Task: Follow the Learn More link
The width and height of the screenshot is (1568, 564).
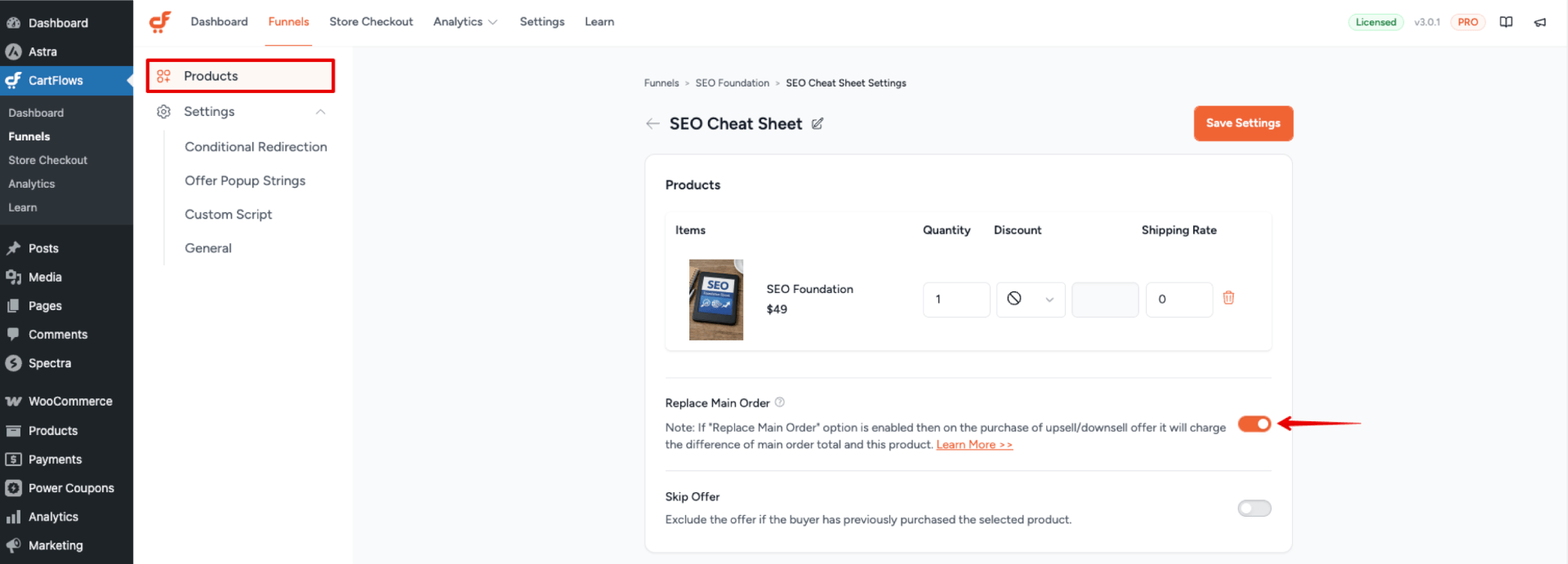Action: [x=974, y=445]
